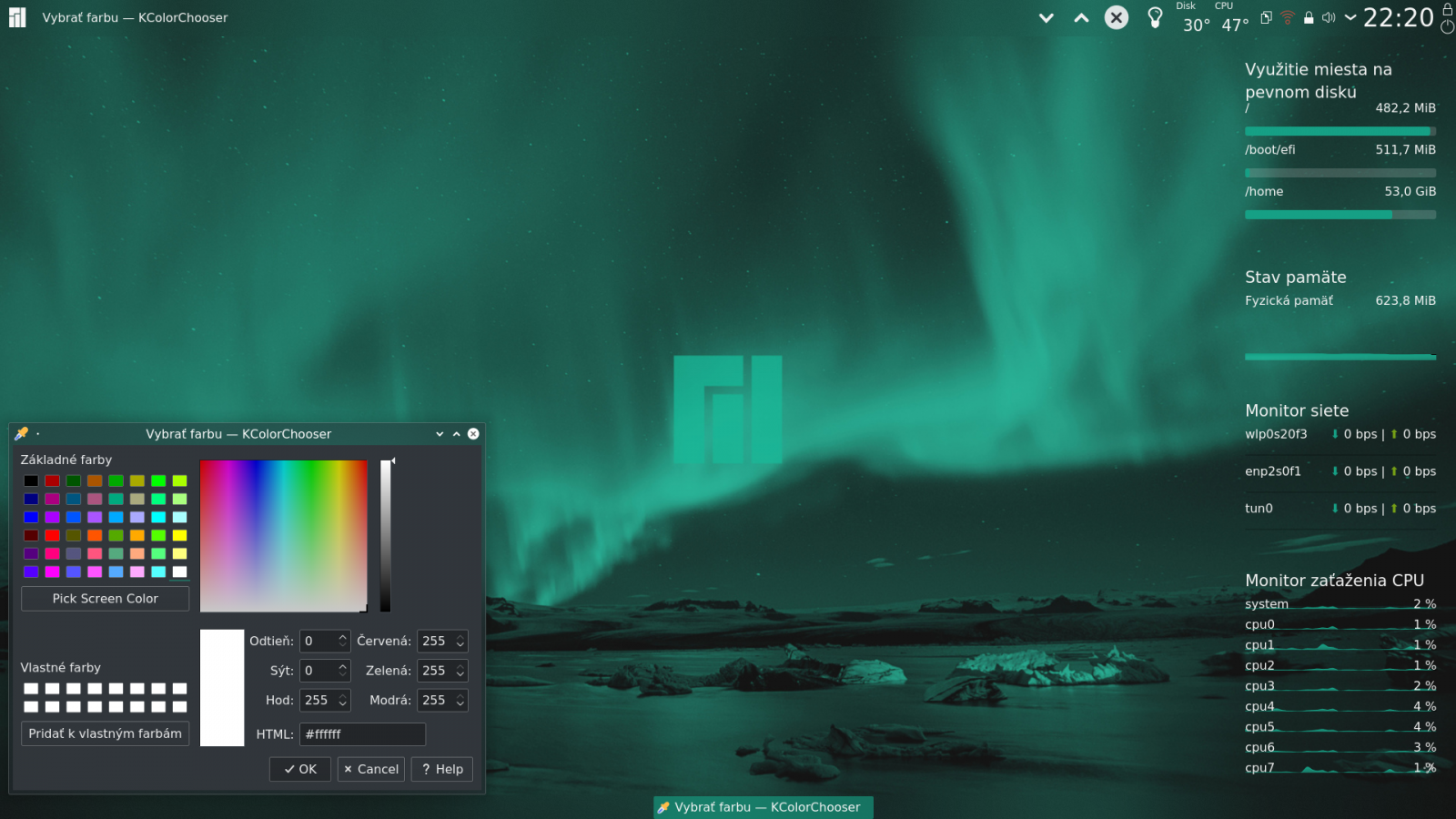Toggle the presentation-mode lightbulb in the tray

coord(1154,17)
